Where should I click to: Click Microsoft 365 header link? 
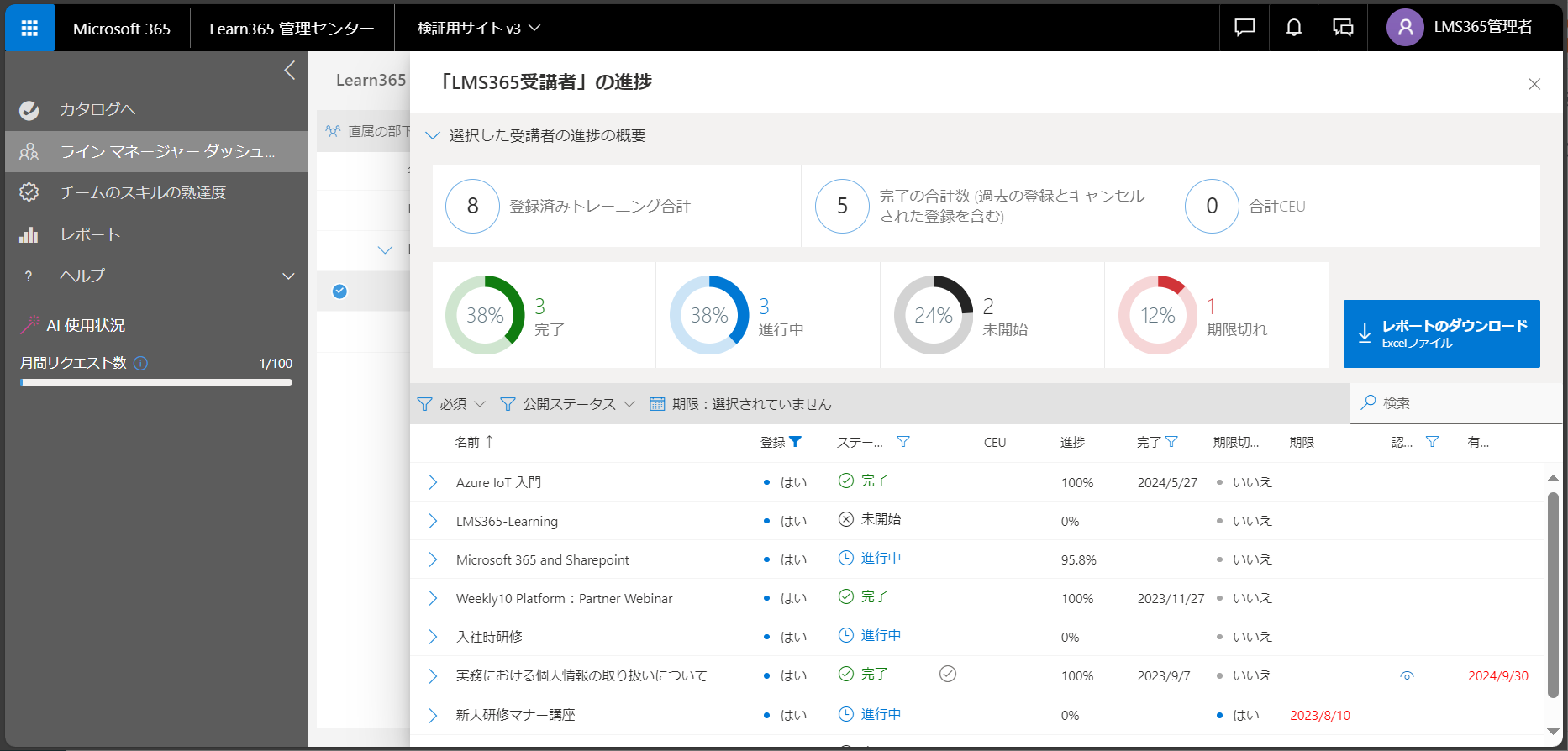point(122,29)
